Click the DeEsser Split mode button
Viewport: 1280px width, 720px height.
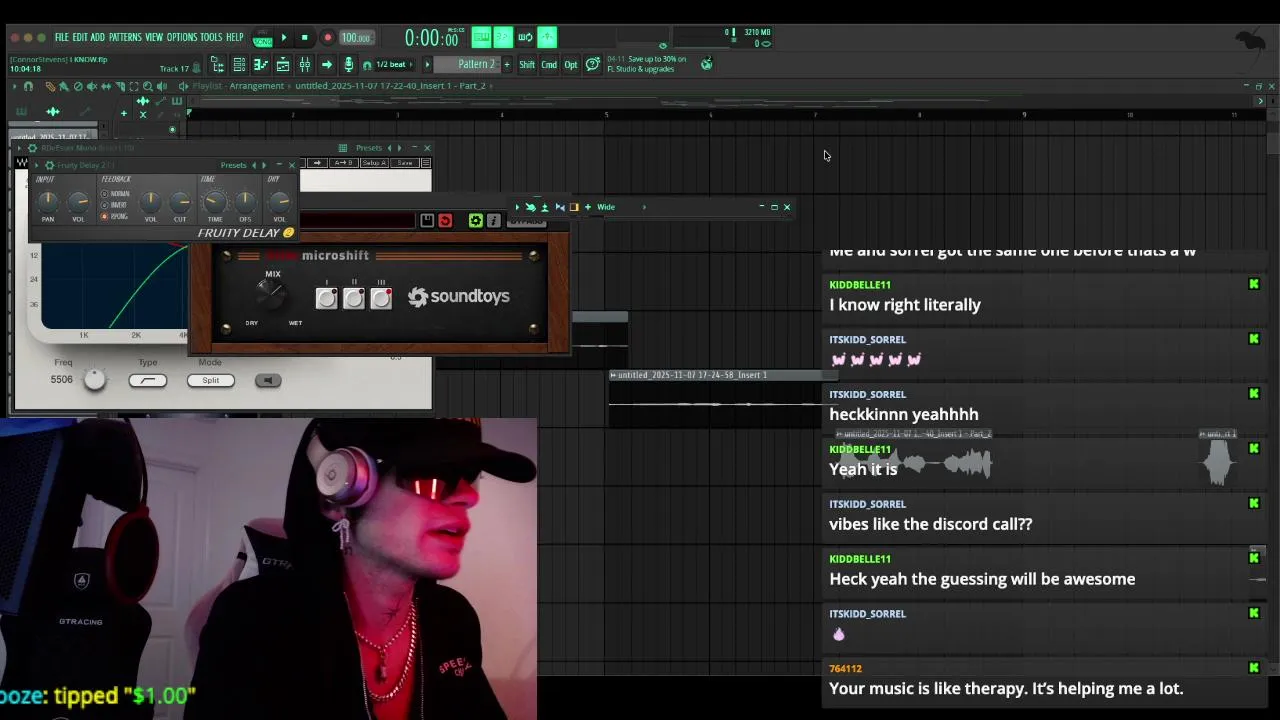coord(210,380)
